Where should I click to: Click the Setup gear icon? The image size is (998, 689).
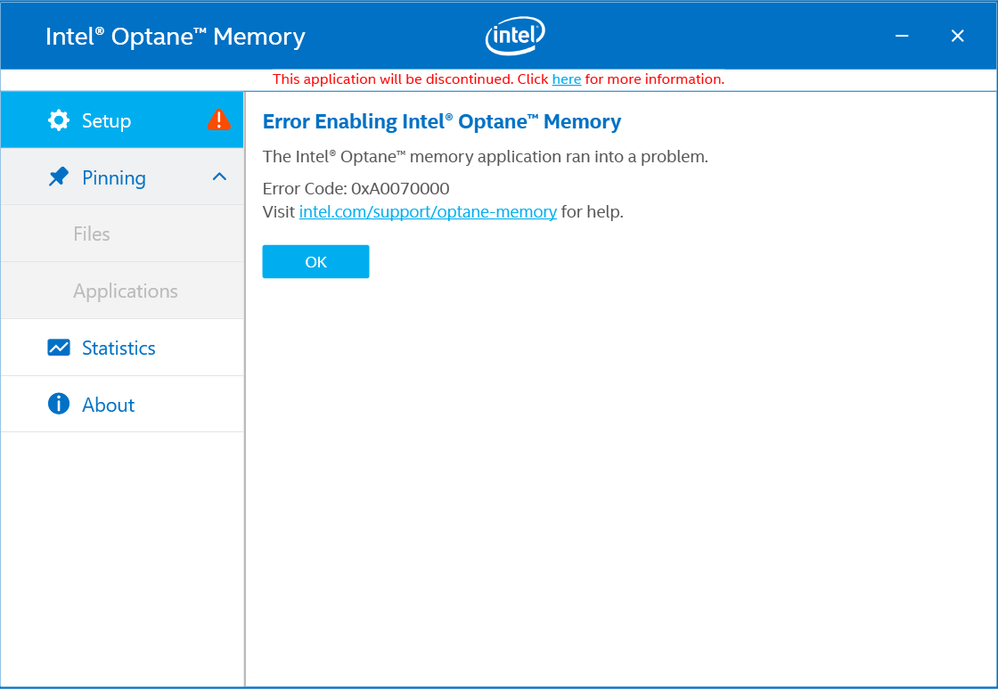pyautogui.click(x=59, y=120)
